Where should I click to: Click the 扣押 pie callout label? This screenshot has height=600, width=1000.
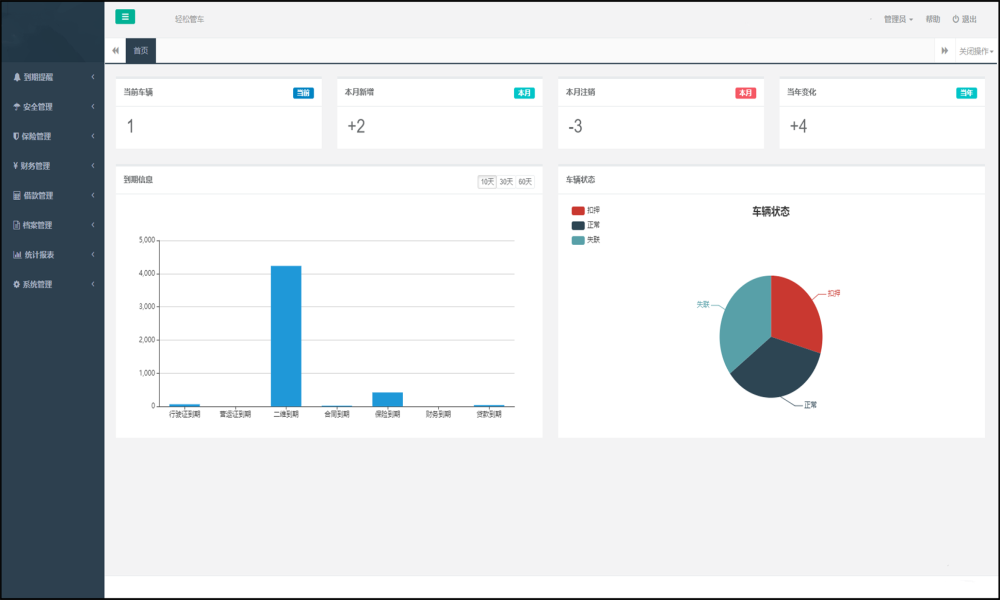click(834, 293)
